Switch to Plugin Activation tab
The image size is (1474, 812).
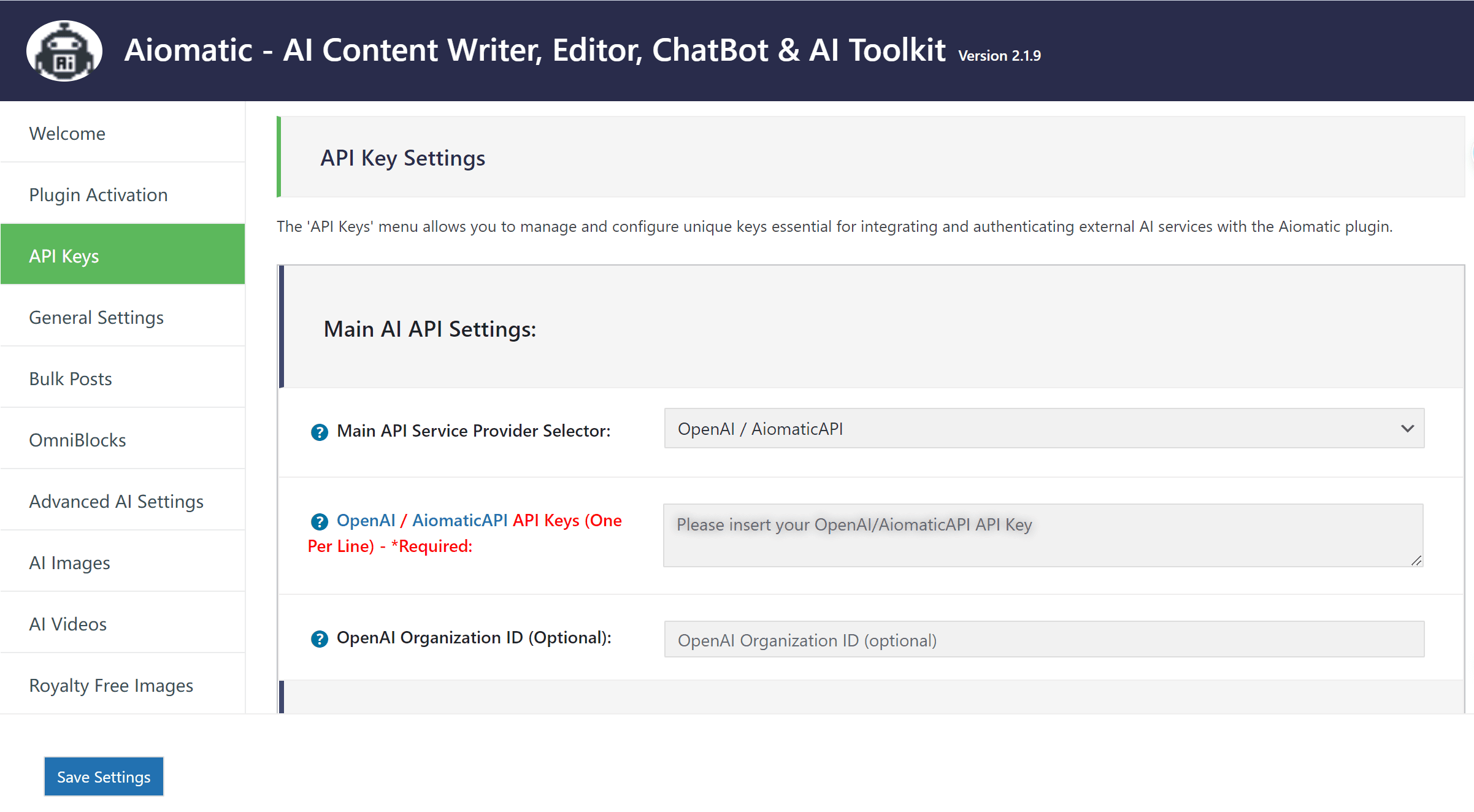pos(123,194)
